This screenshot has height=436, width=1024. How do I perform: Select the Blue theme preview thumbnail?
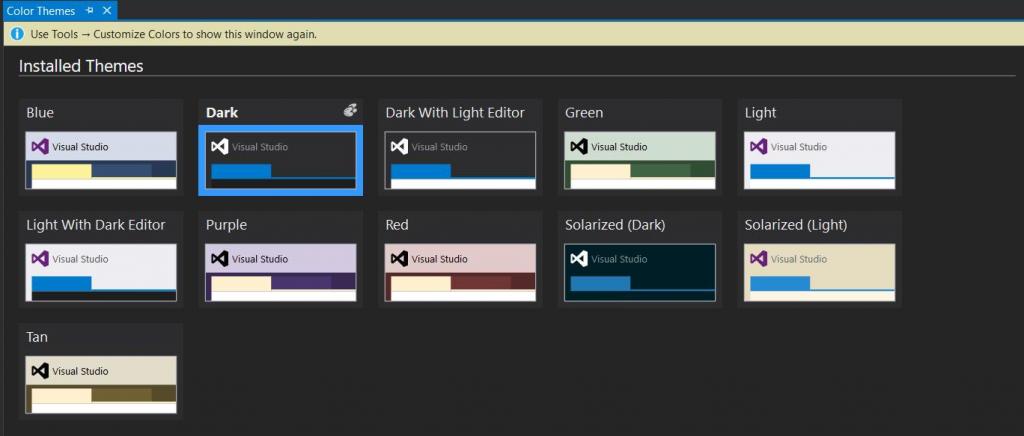[101, 161]
